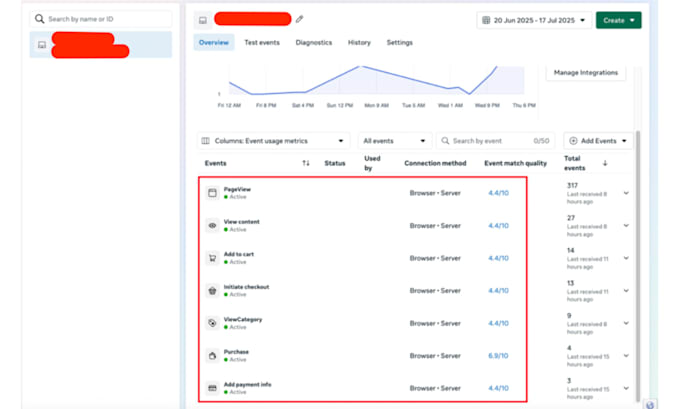
Task: Open View content match quality score link
Action: click(498, 226)
